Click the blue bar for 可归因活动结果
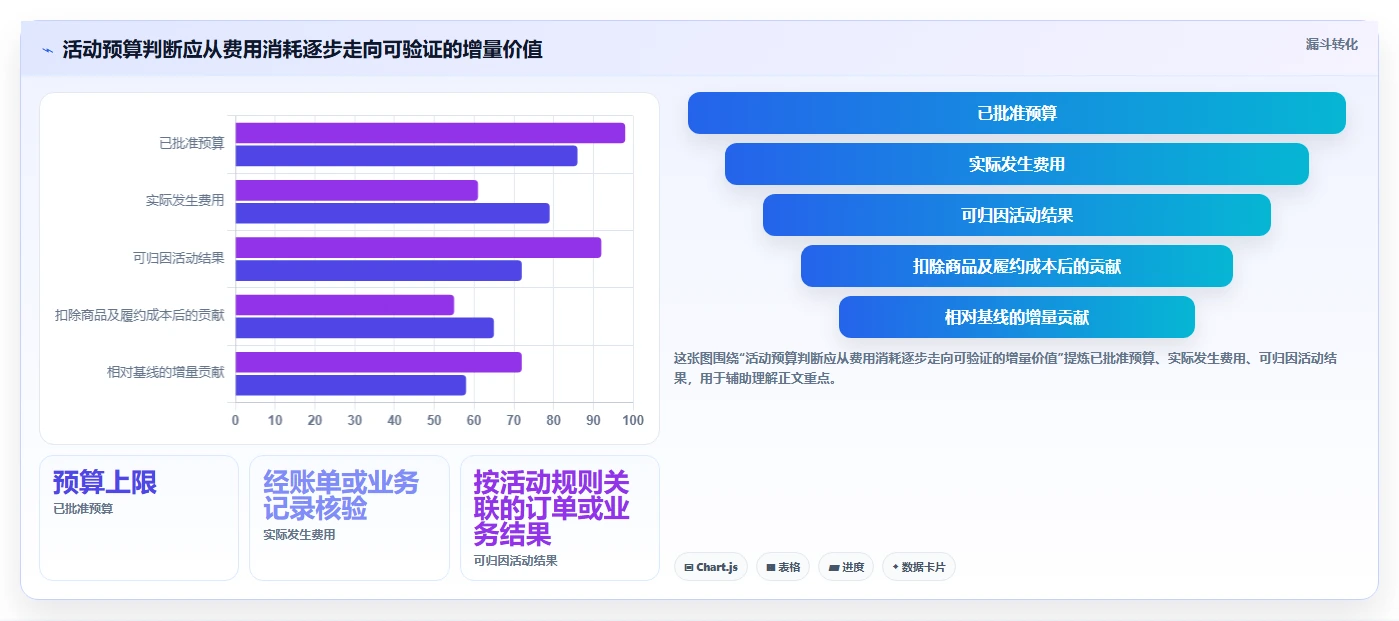Viewport: 1399px width, 621px height. [378, 270]
